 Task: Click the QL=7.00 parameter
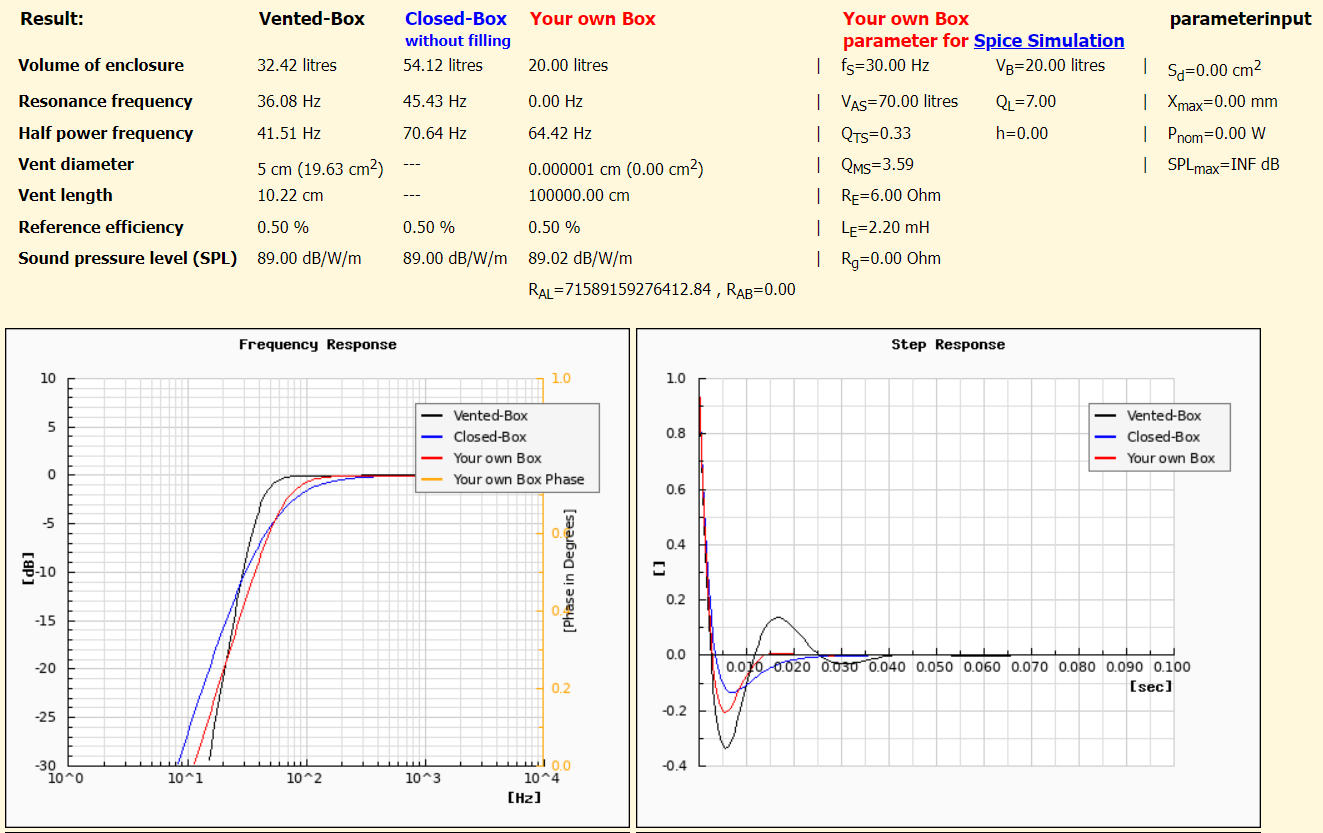[x=1026, y=102]
